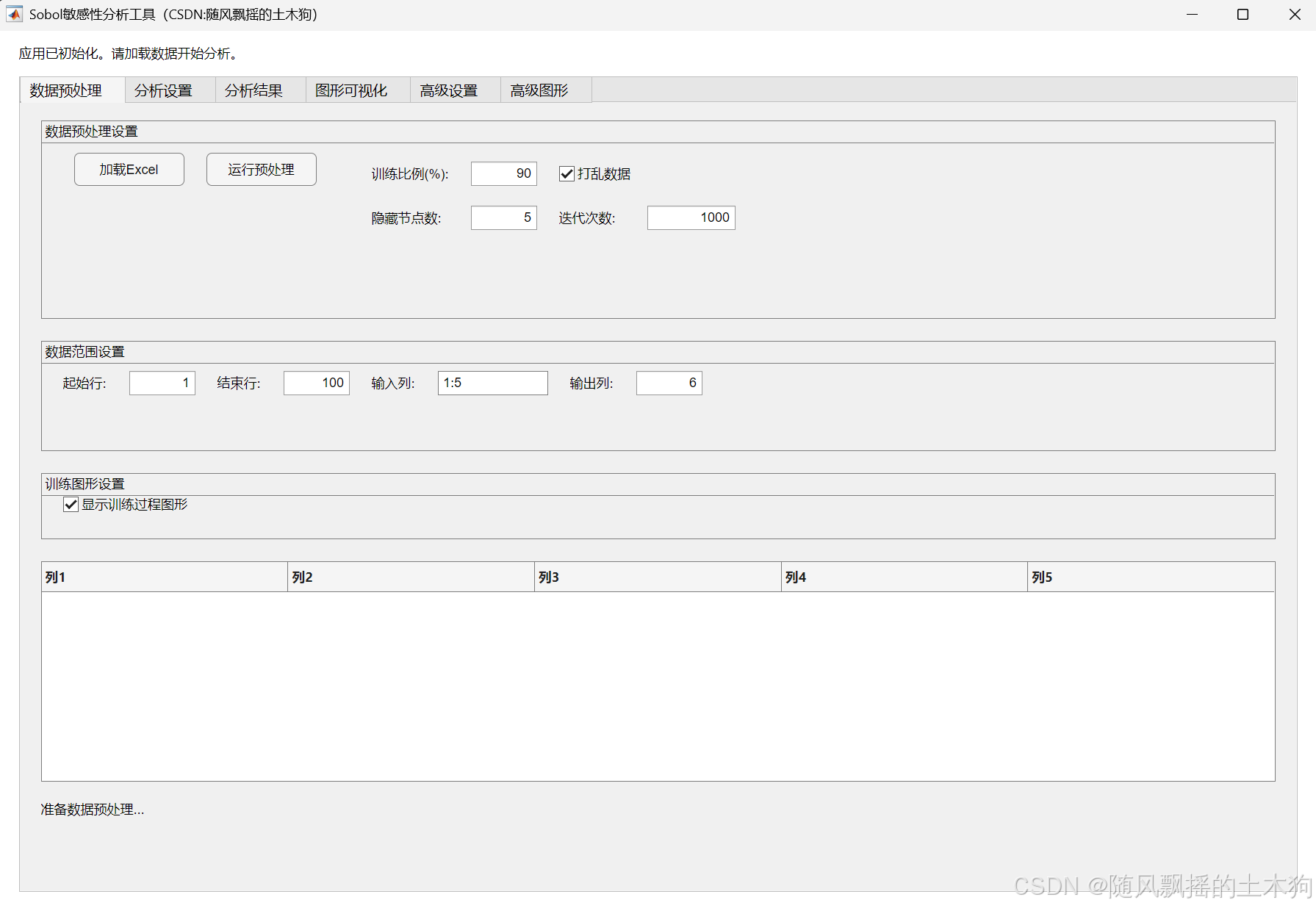
Task: Focus the 输入列 field showing 1:5
Action: 493,383
